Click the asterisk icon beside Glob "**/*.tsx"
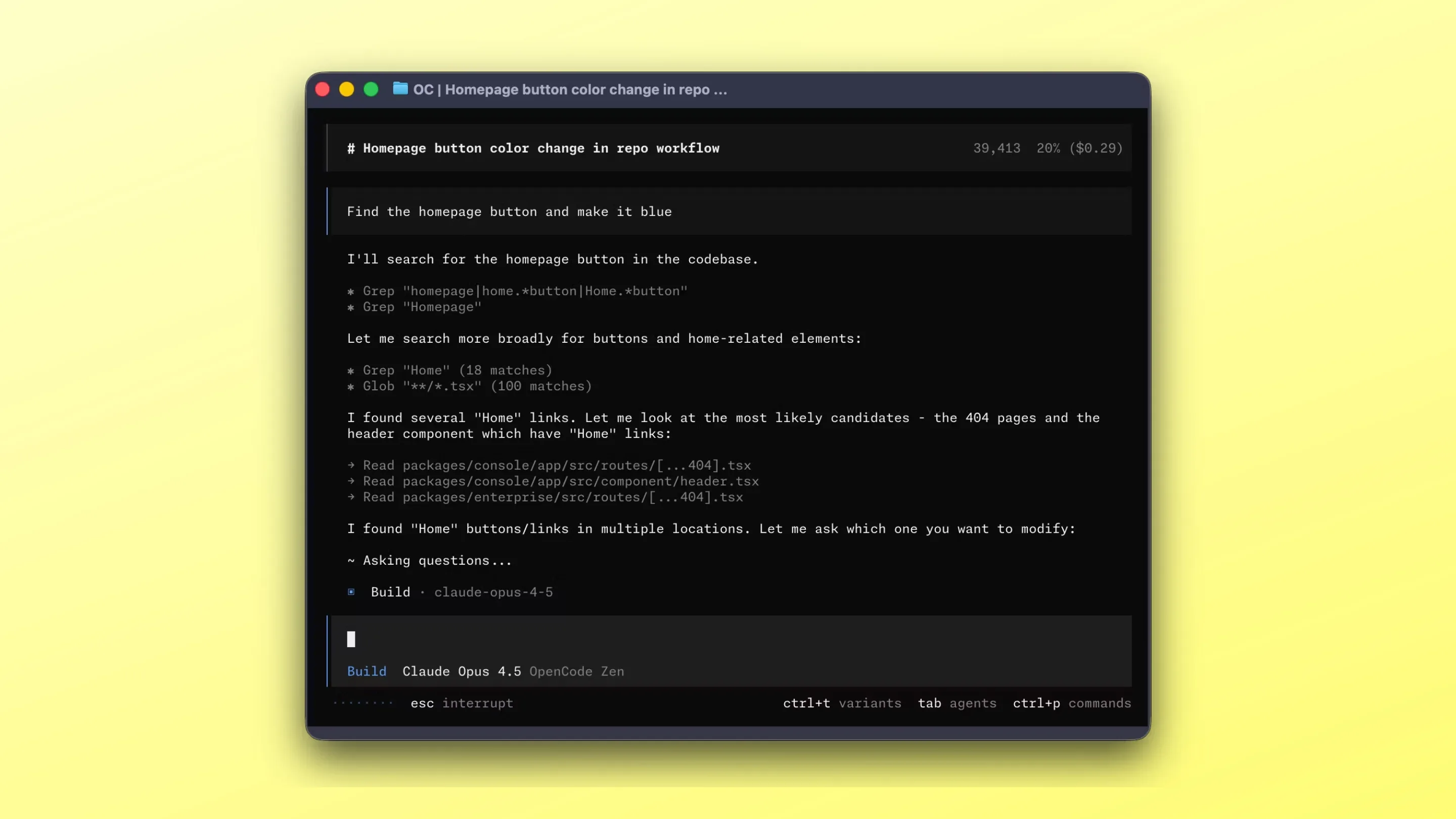1456x819 pixels. (350, 387)
